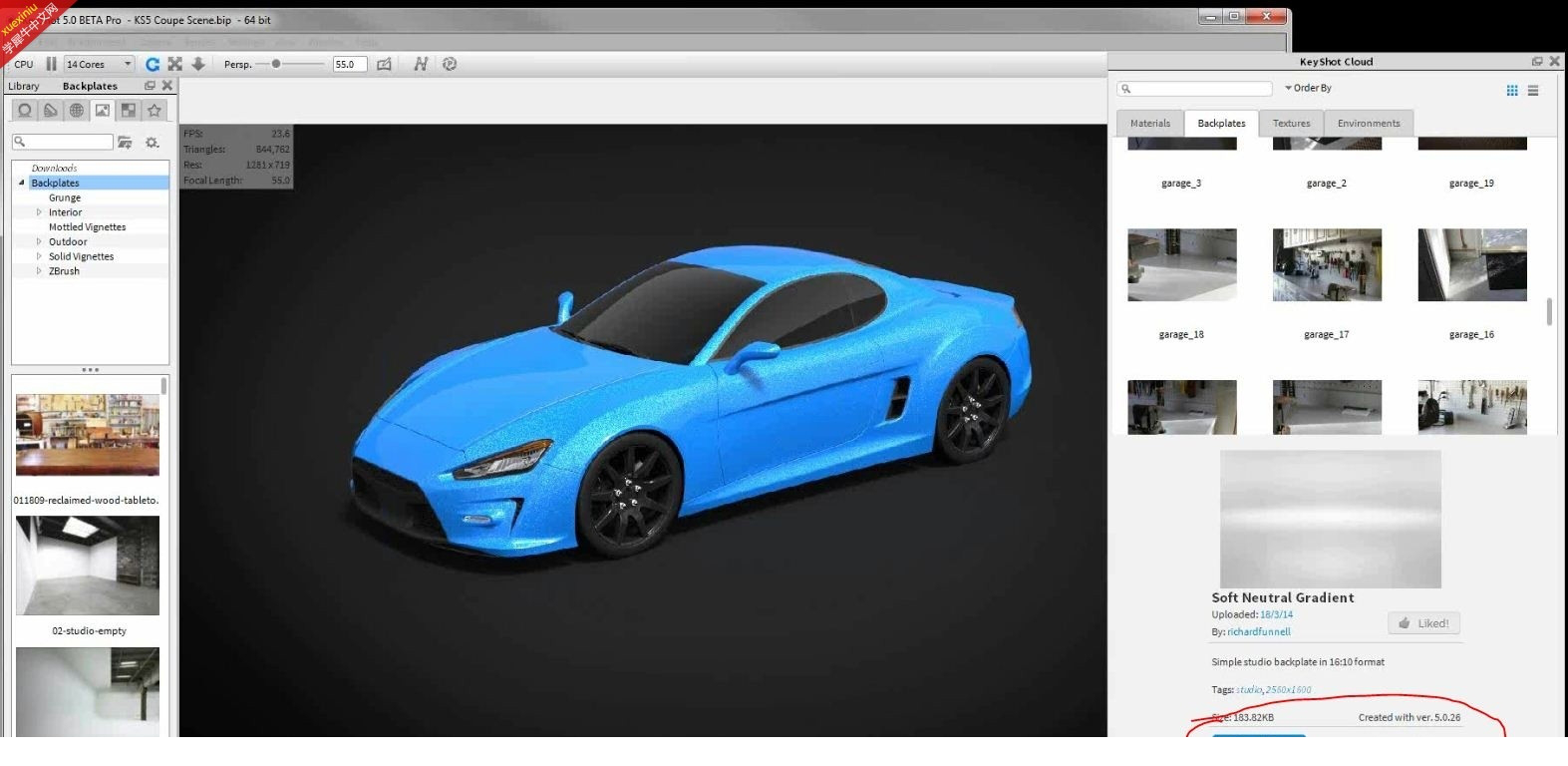Click the add folder icon in Library
The height and width of the screenshot is (766, 1568).
[x=125, y=143]
